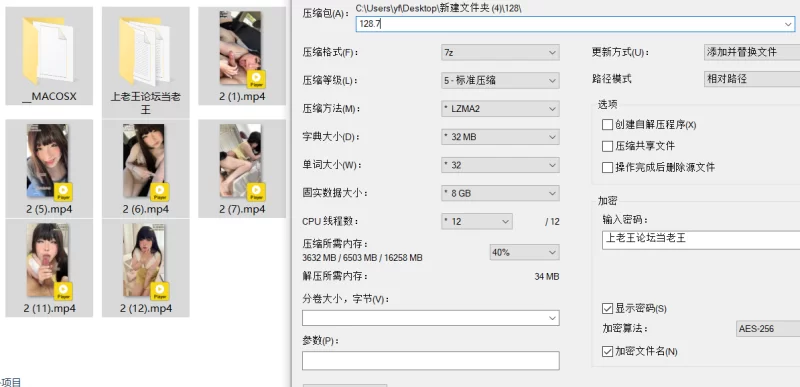Open the 压缩格式 dropdown showing 7z
800x387 pixels.
[x=500, y=53]
